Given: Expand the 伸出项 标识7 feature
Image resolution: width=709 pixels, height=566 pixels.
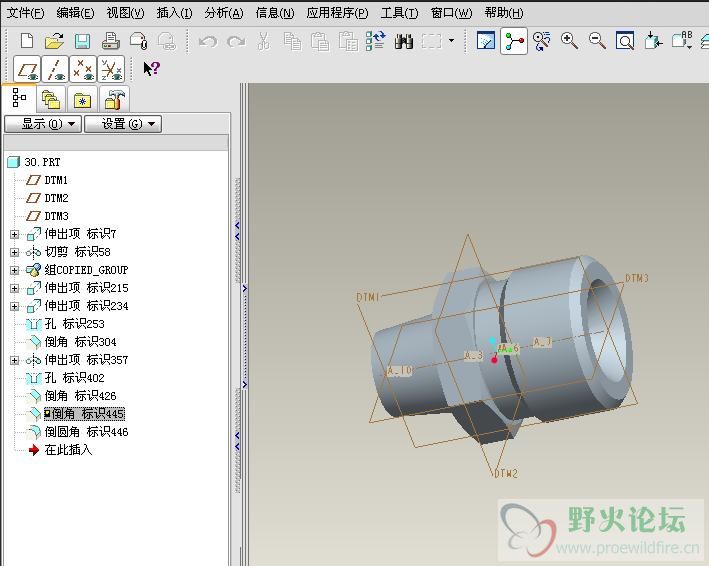Looking at the screenshot, I should click(x=14, y=234).
